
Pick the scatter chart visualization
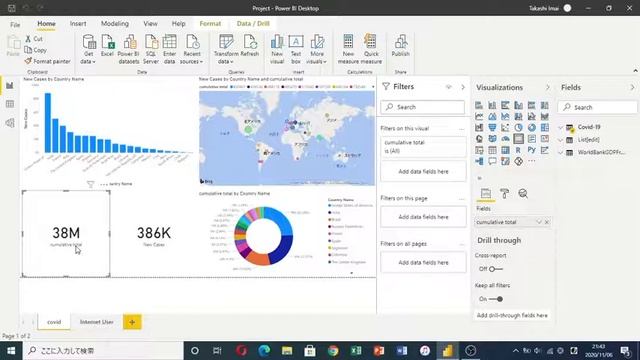tap(505, 127)
